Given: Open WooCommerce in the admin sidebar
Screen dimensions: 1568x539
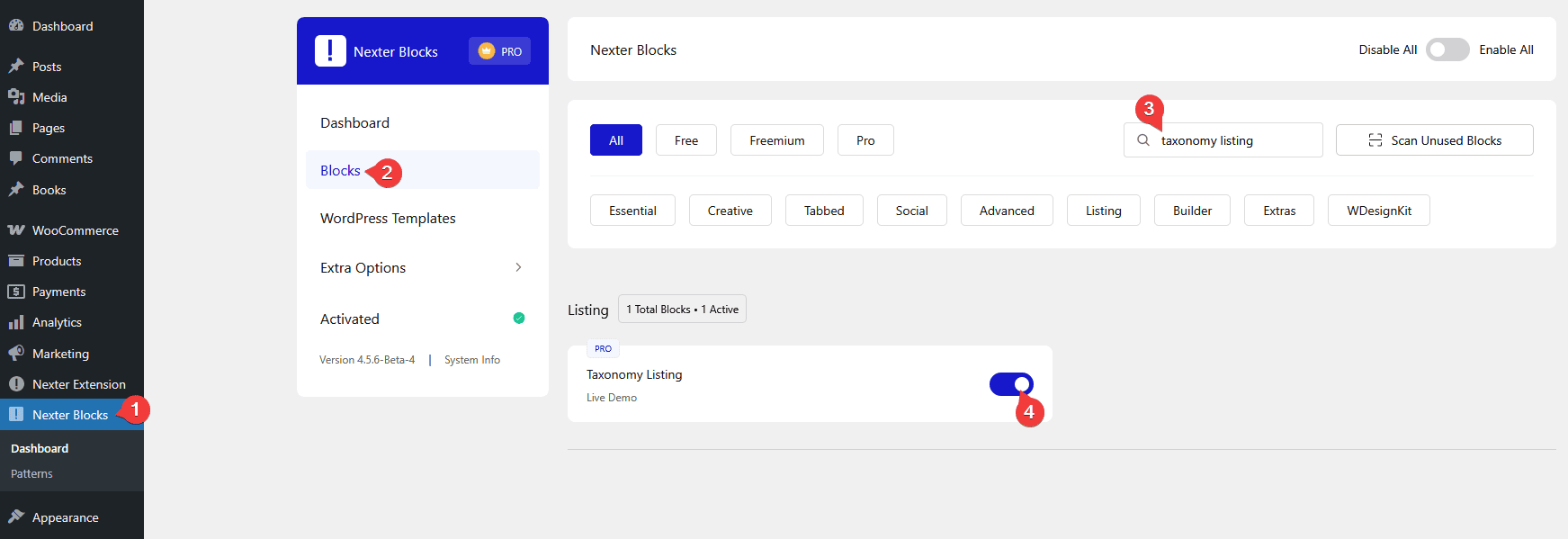Looking at the screenshot, I should (x=72, y=230).
